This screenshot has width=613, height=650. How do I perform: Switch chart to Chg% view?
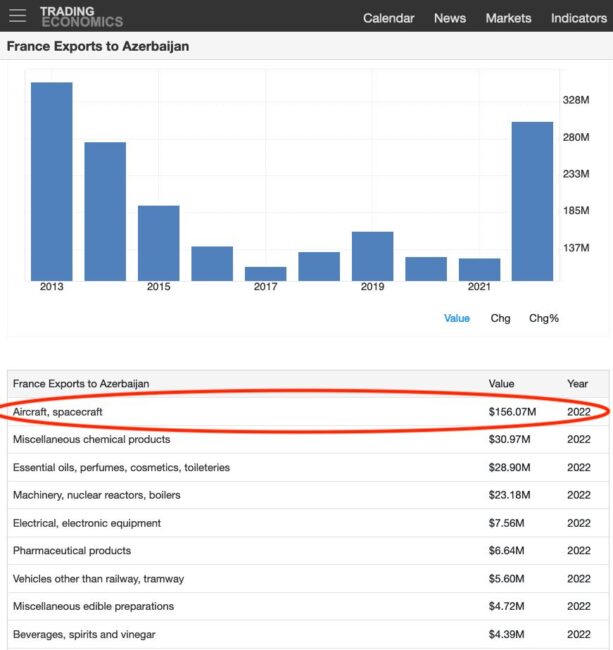pos(544,318)
